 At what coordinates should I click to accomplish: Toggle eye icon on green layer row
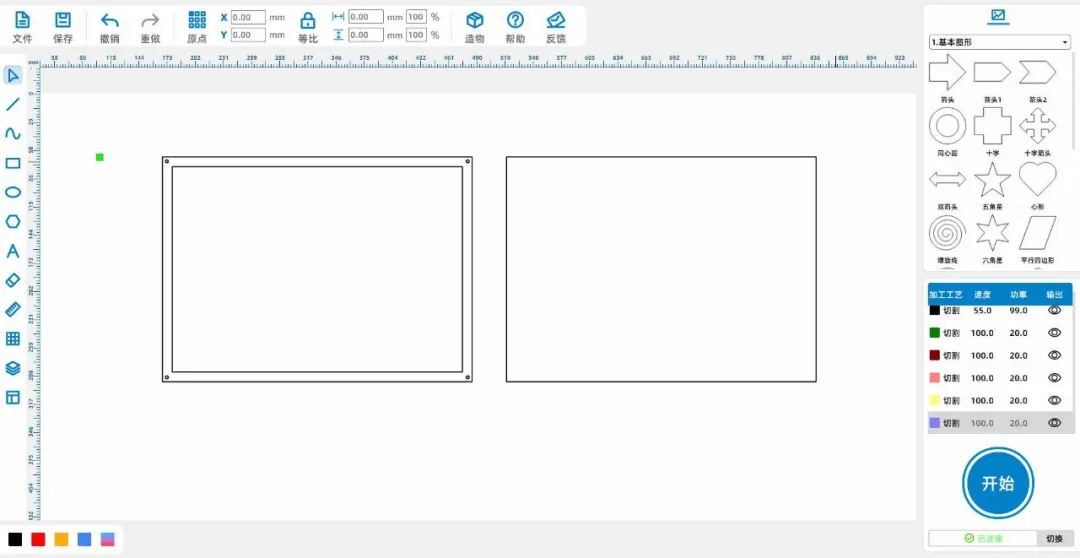[1054, 333]
